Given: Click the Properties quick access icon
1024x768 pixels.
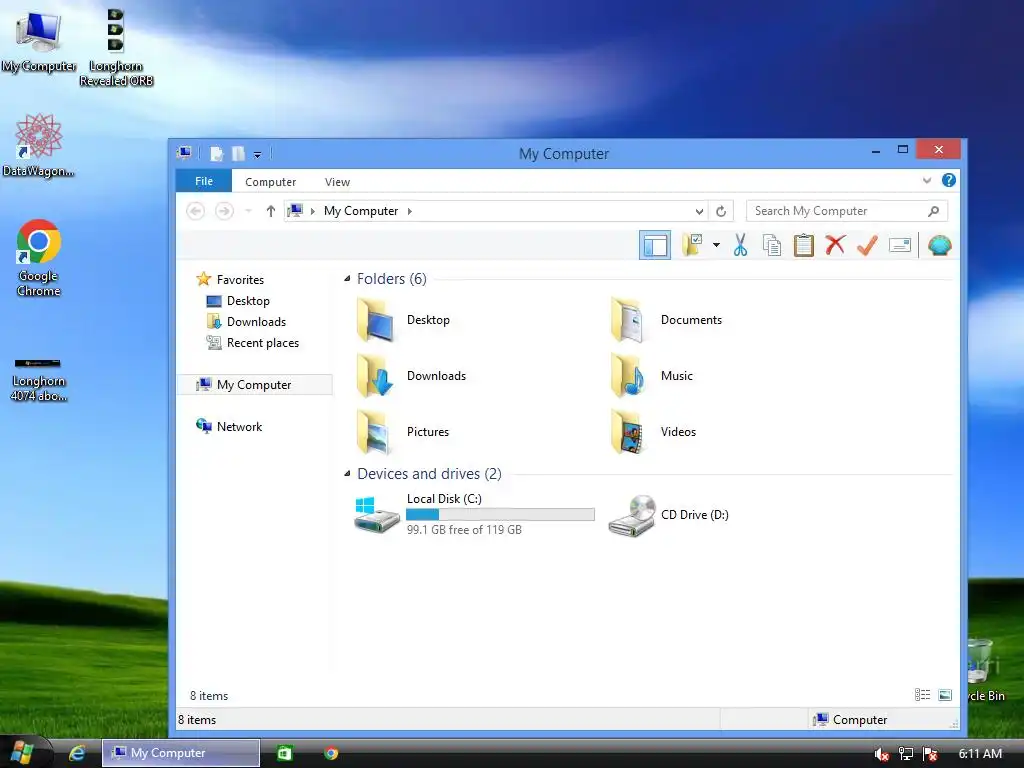Looking at the screenshot, I should coord(217,154).
